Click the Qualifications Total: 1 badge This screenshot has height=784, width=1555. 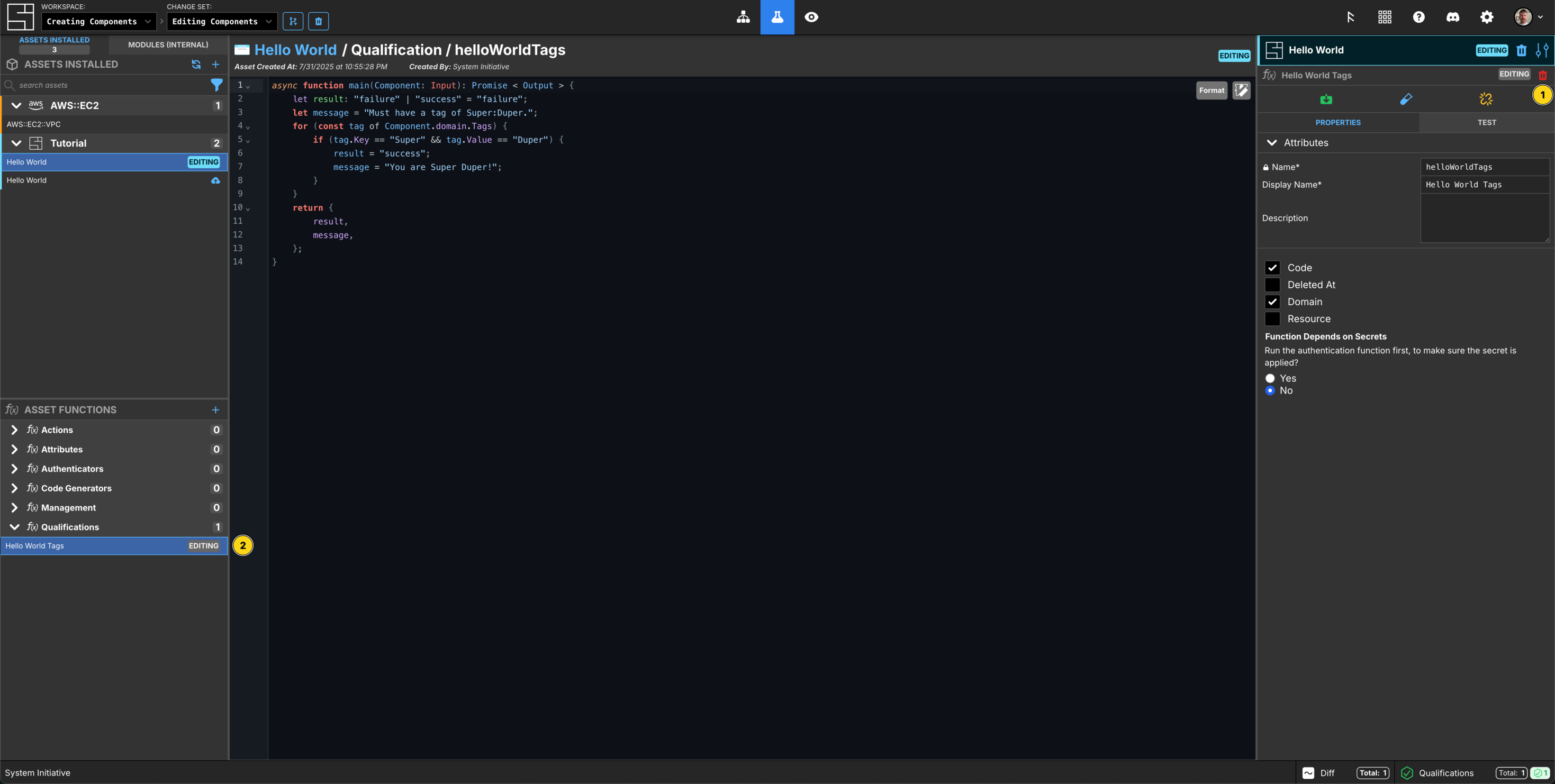[1511, 772]
